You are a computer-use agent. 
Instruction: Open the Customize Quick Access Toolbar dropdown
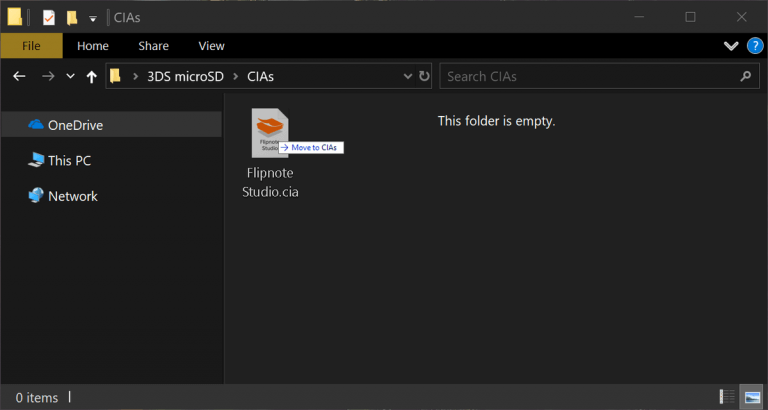point(93,18)
